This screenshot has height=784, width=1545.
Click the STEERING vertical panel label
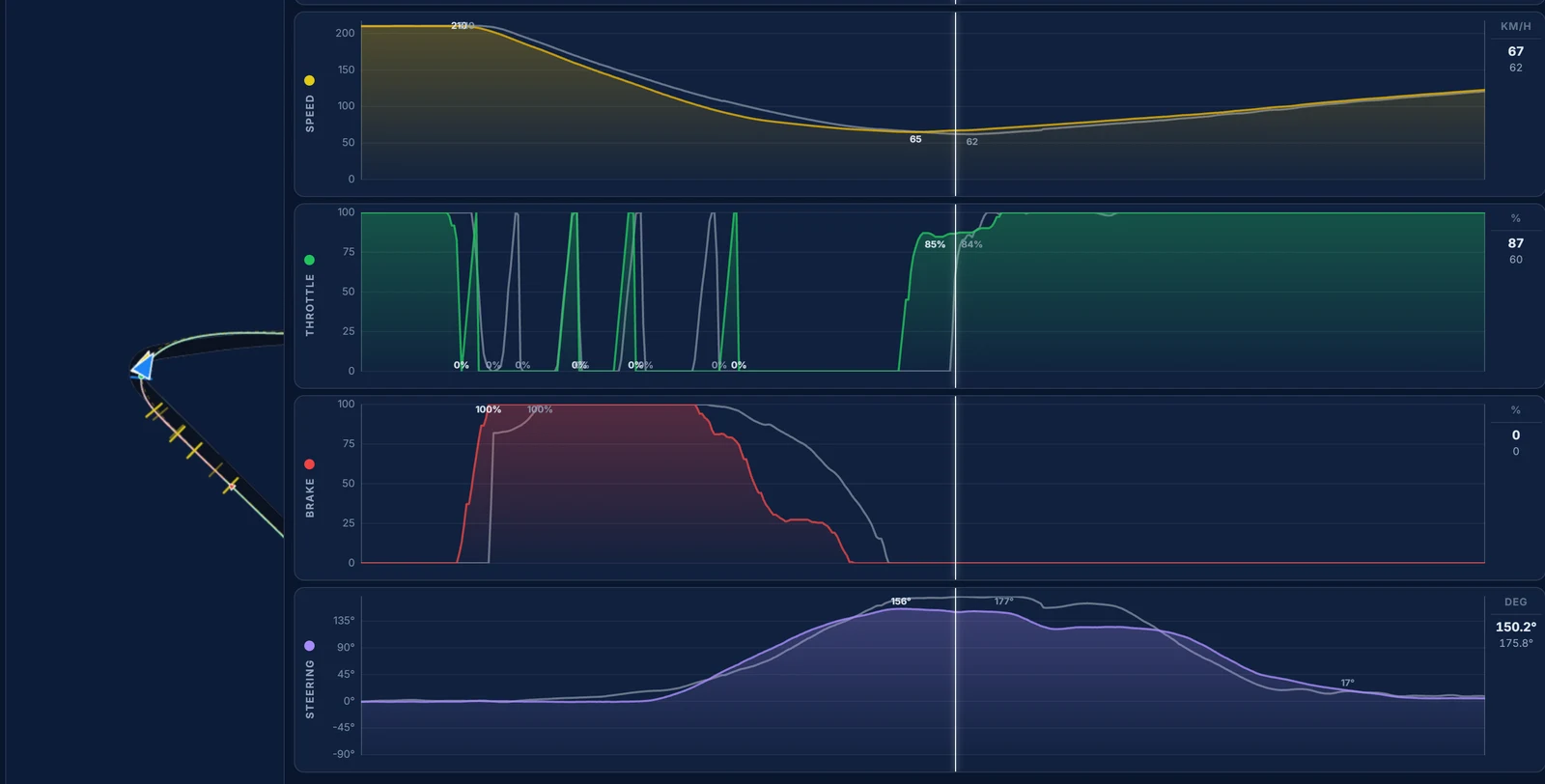click(310, 689)
